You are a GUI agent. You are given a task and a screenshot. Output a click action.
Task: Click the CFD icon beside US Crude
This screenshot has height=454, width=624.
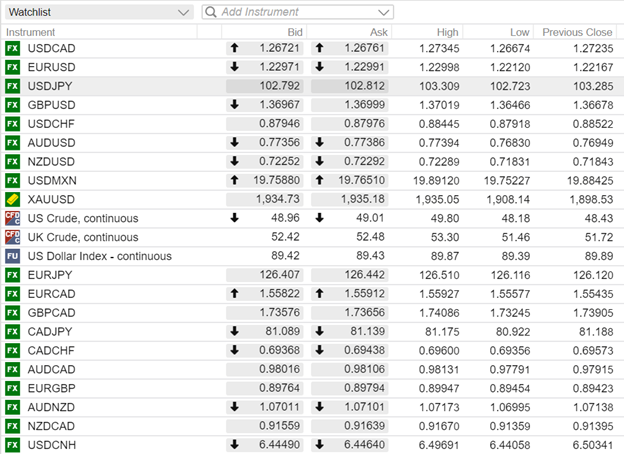pos(13,218)
